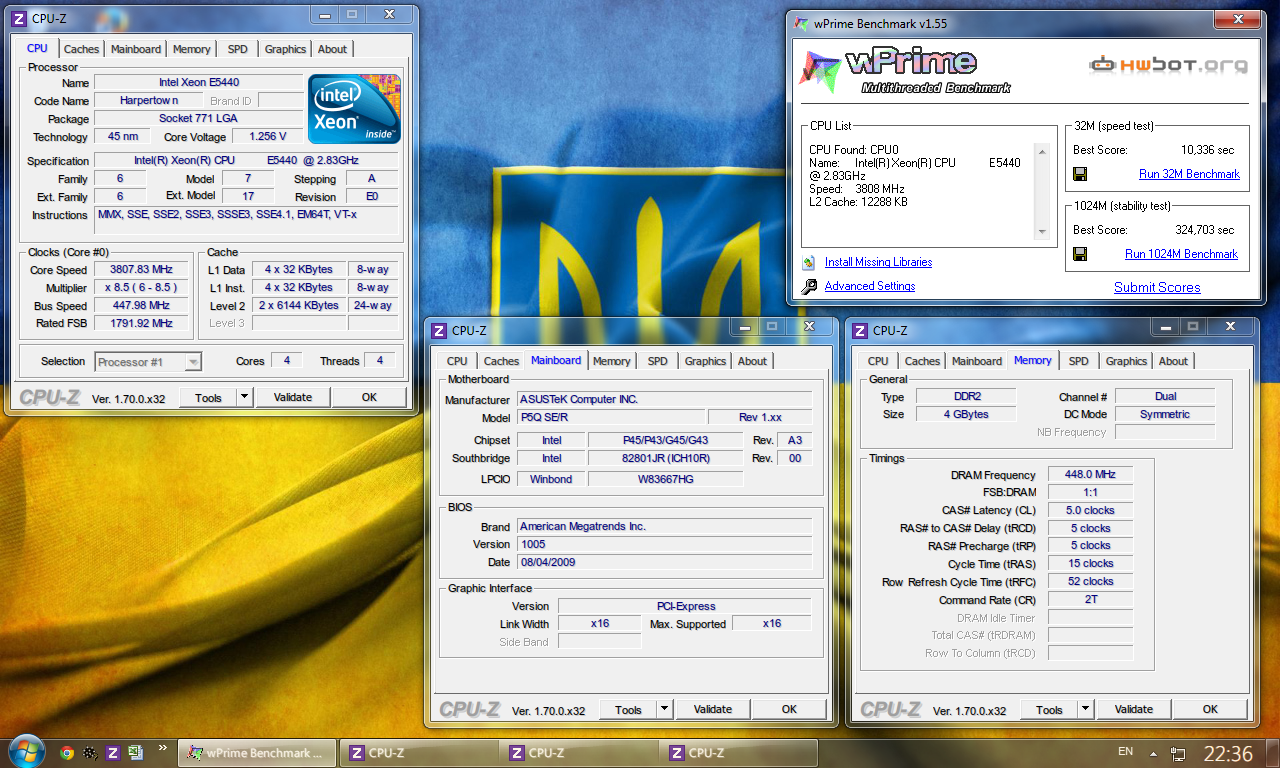Click title bar icon of CPU-Z Mainboard window
The width and height of the screenshot is (1280, 768).
pyautogui.click(x=438, y=330)
